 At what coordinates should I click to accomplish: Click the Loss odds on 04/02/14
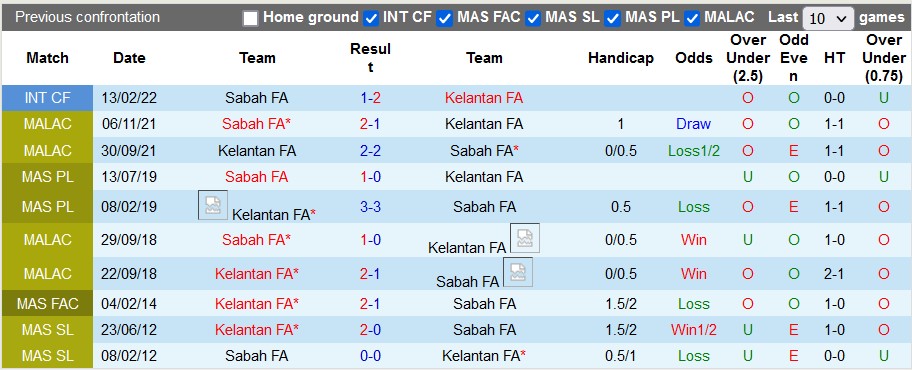click(x=694, y=304)
